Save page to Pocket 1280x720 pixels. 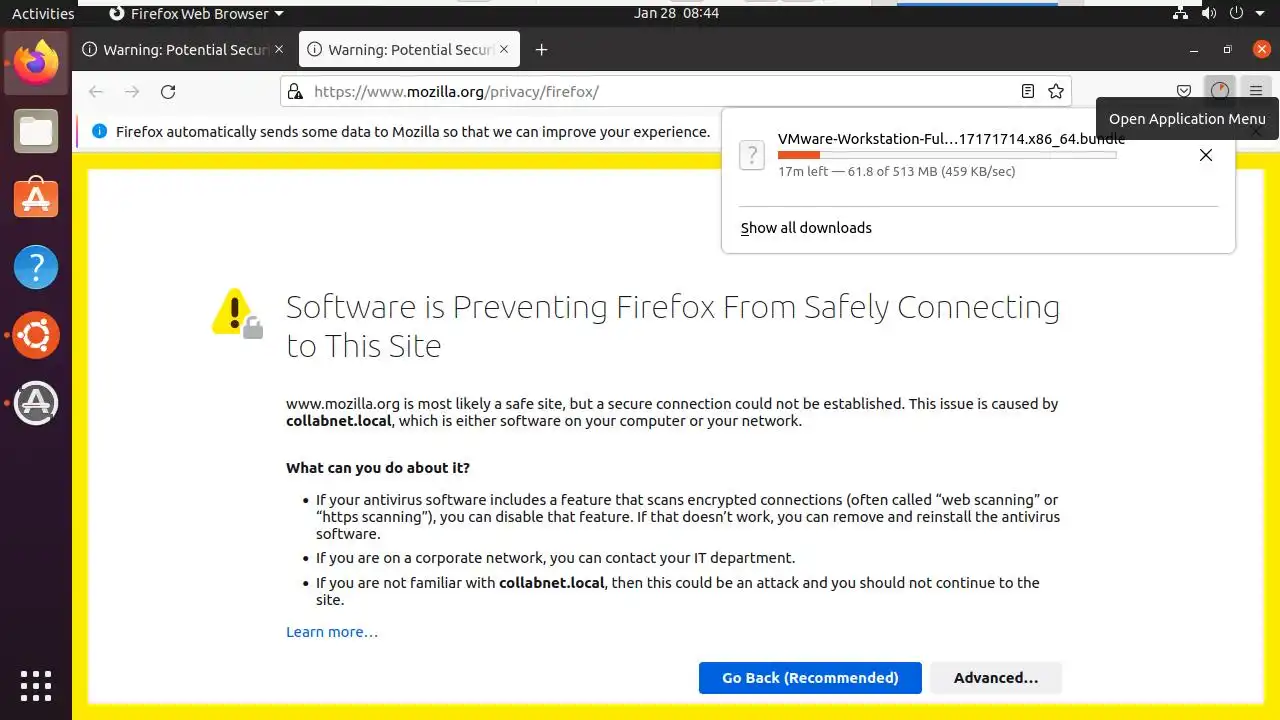click(x=1184, y=92)
